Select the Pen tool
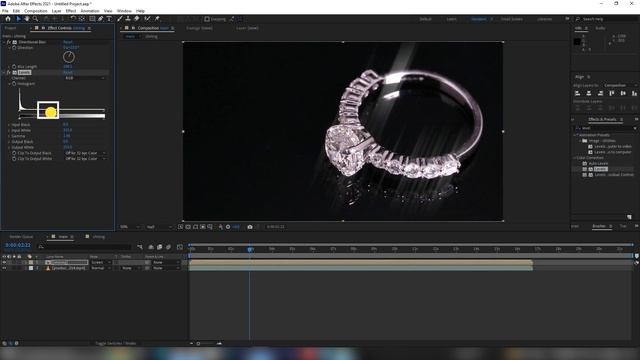This screenshot has width=640, height=360. [100, 19]
